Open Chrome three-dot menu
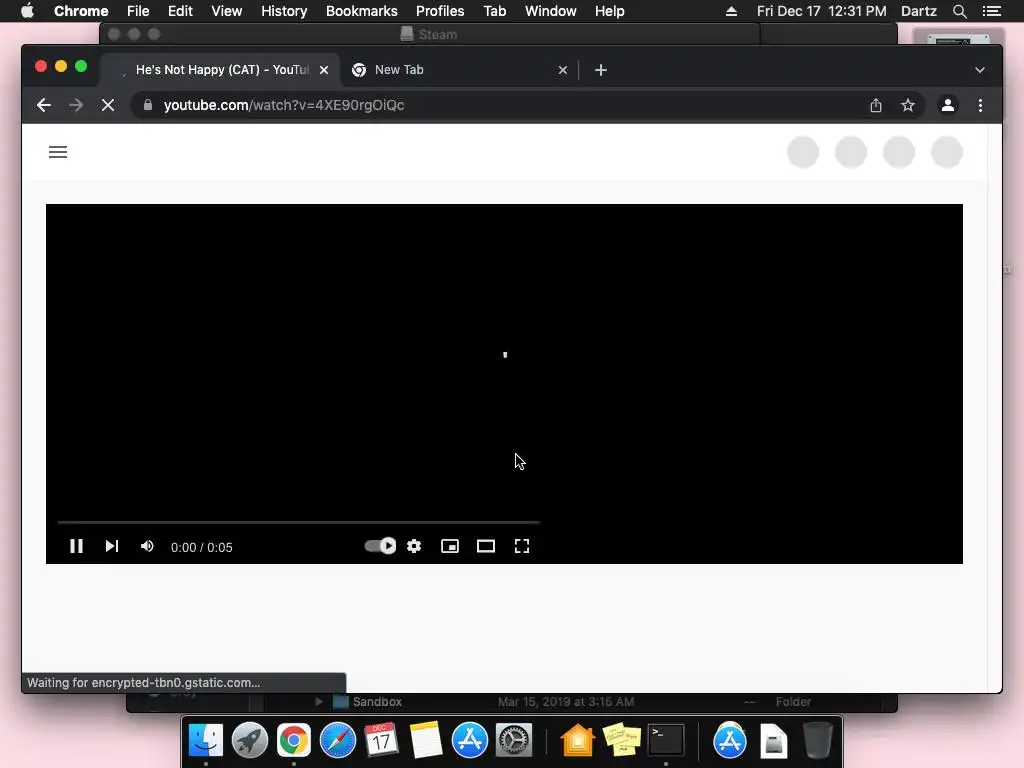 tap(980, 105)
